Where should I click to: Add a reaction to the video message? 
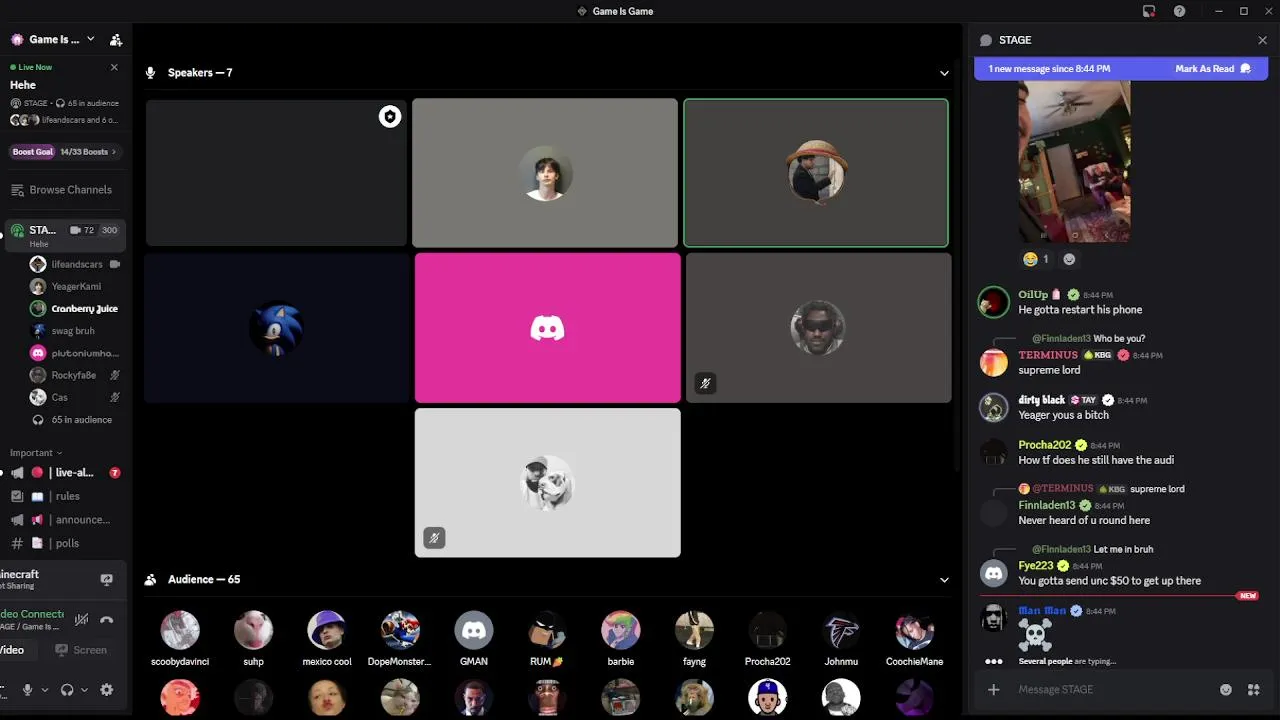tap(1069, 259)
